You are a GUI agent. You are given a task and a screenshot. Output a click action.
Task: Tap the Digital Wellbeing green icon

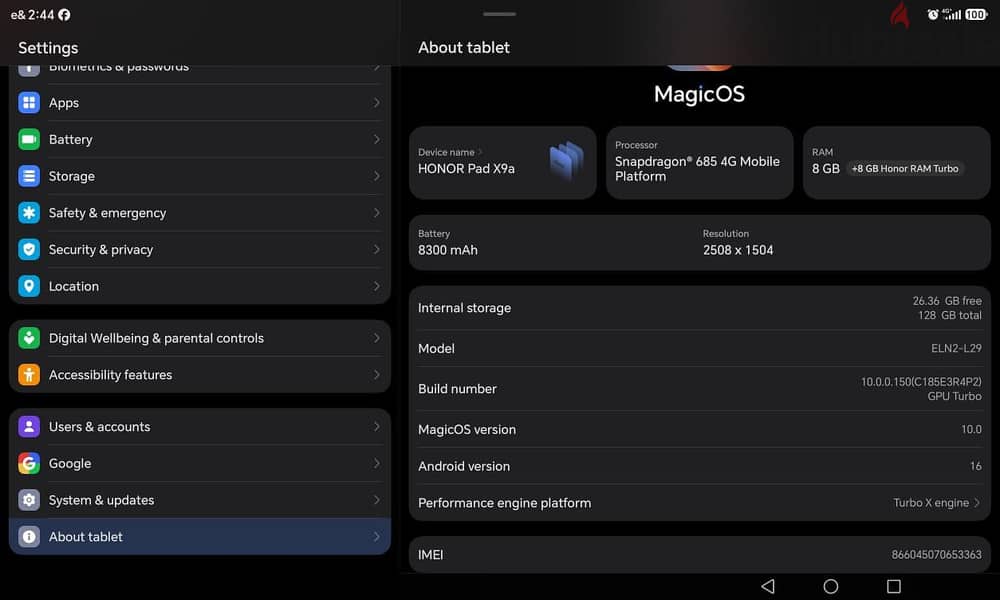coord(29,338)
